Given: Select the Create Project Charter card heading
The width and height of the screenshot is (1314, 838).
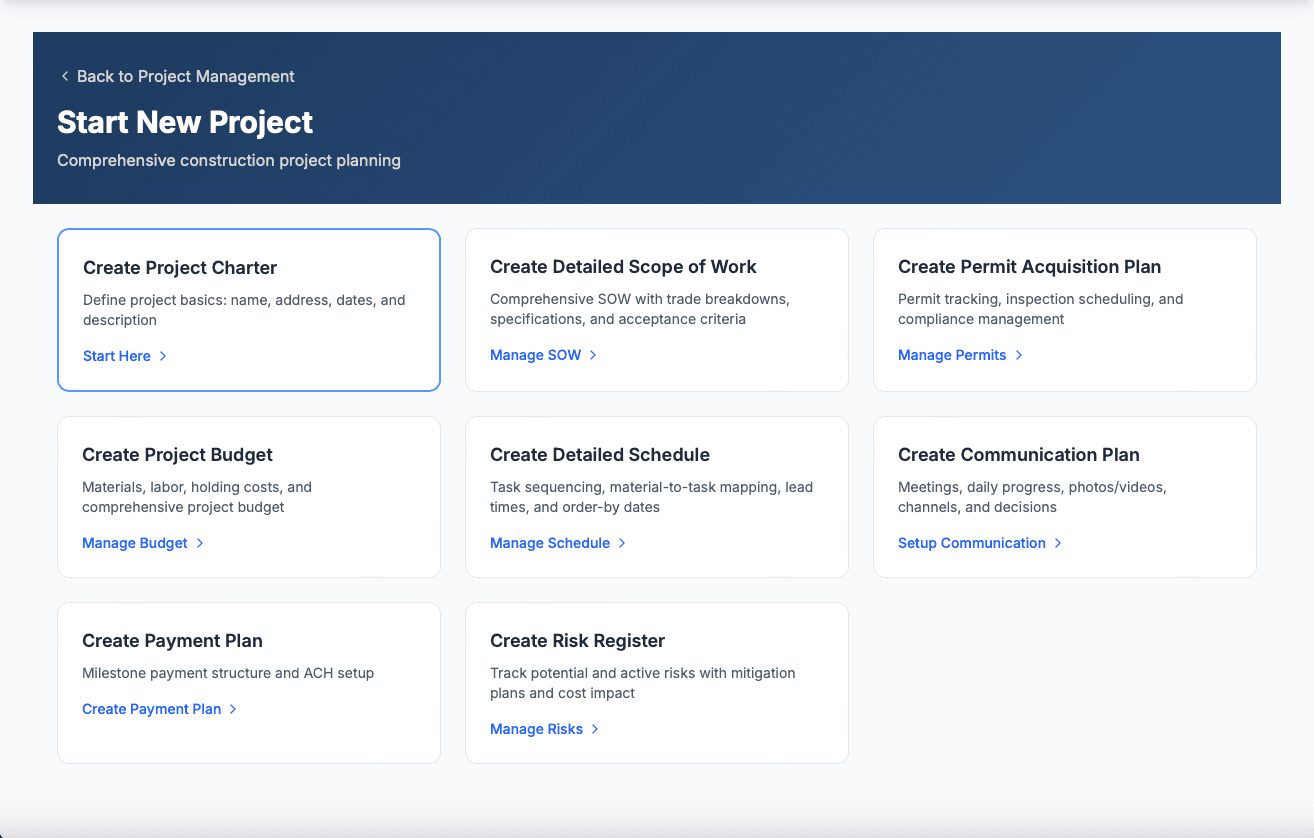Looking at the screenshot, I should click(x=180, y=268).
